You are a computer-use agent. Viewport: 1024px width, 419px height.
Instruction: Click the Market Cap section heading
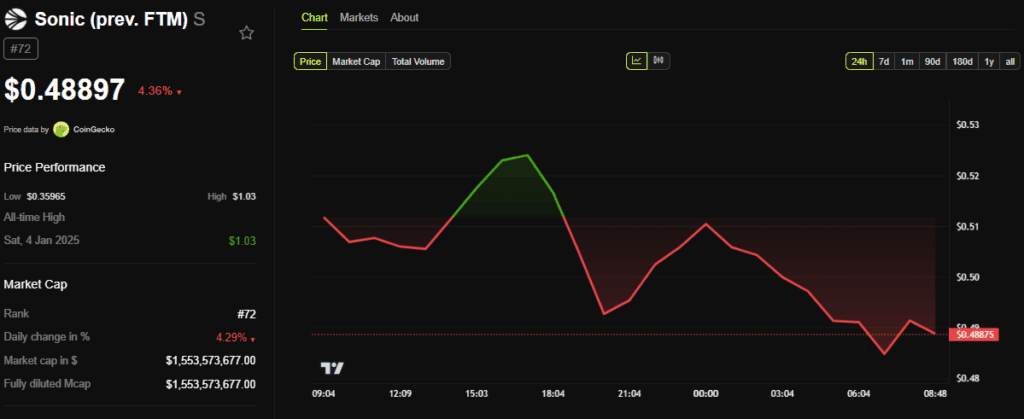coord(35,284)
